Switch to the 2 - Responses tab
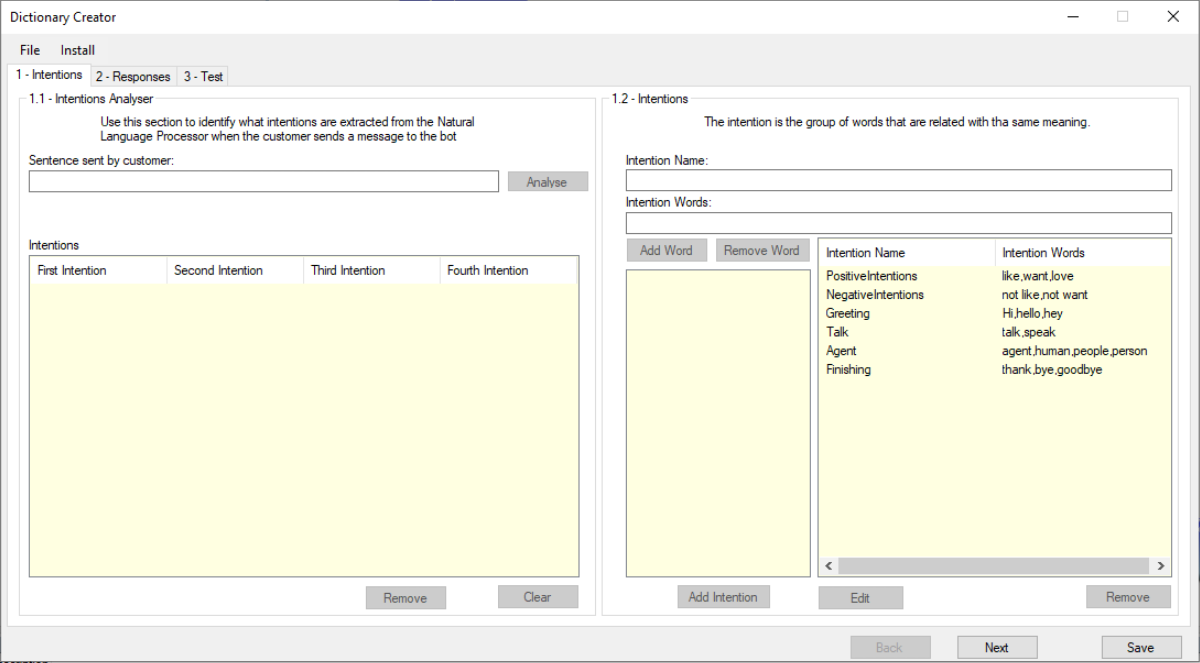 point(133,77)
